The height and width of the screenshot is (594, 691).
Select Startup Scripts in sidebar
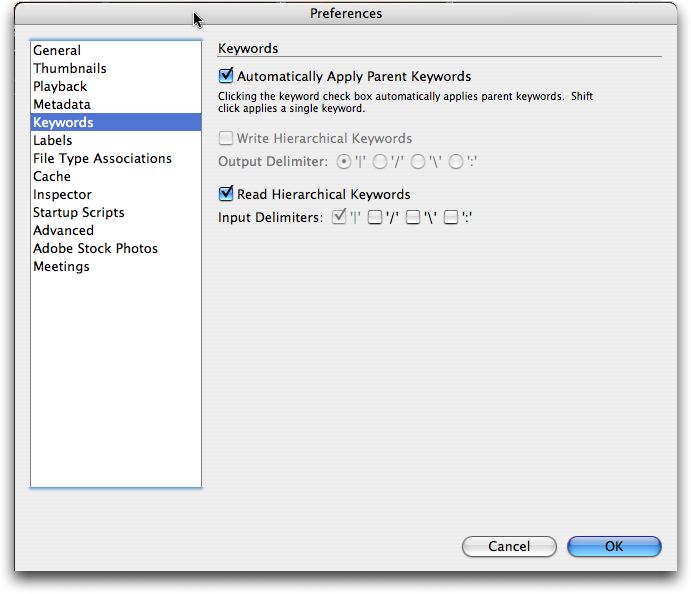pyautogui.click(x=78, y=212)
